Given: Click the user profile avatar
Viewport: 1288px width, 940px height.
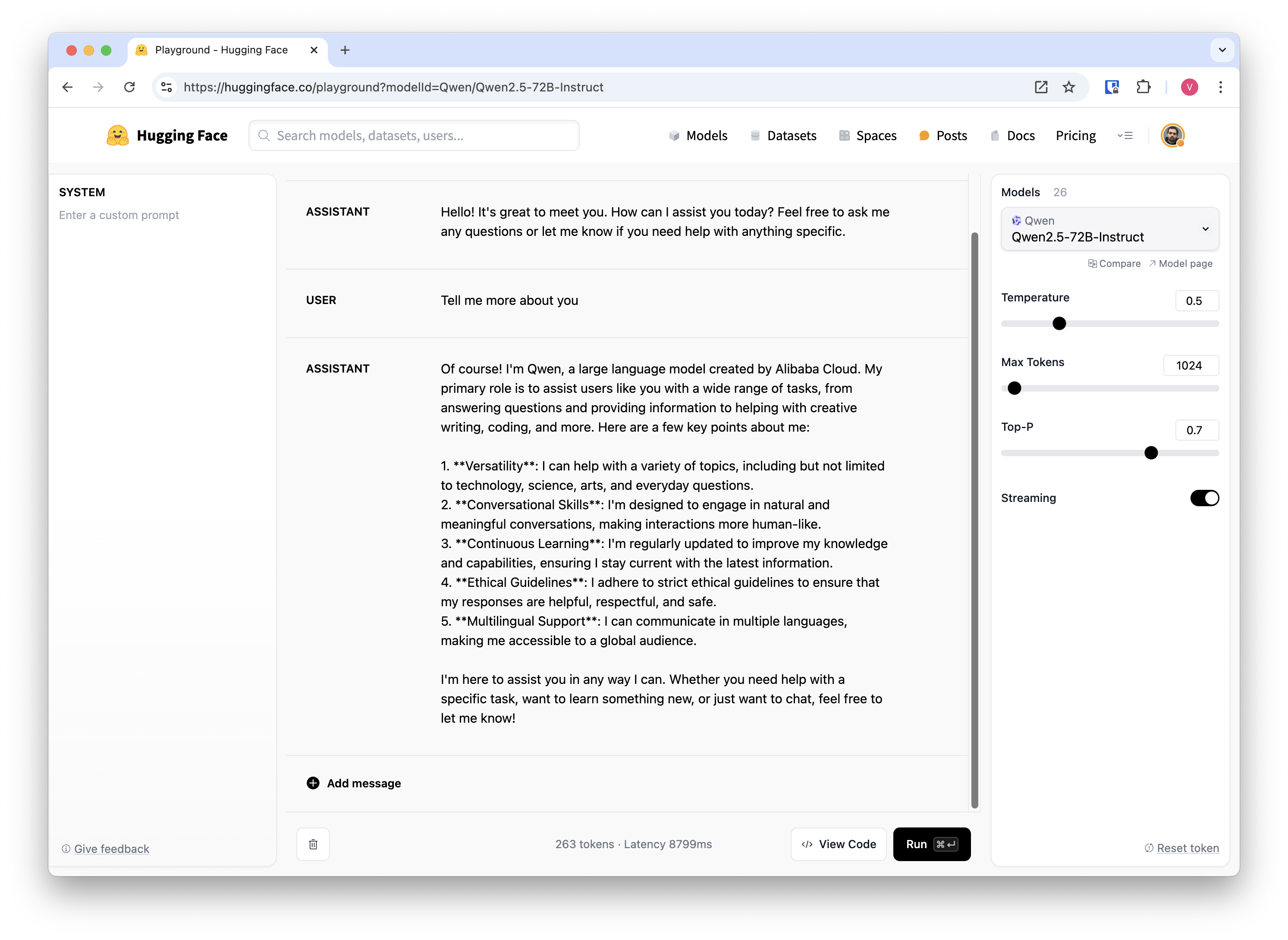Looking at the screenshot, I should tap(1172, 135).
